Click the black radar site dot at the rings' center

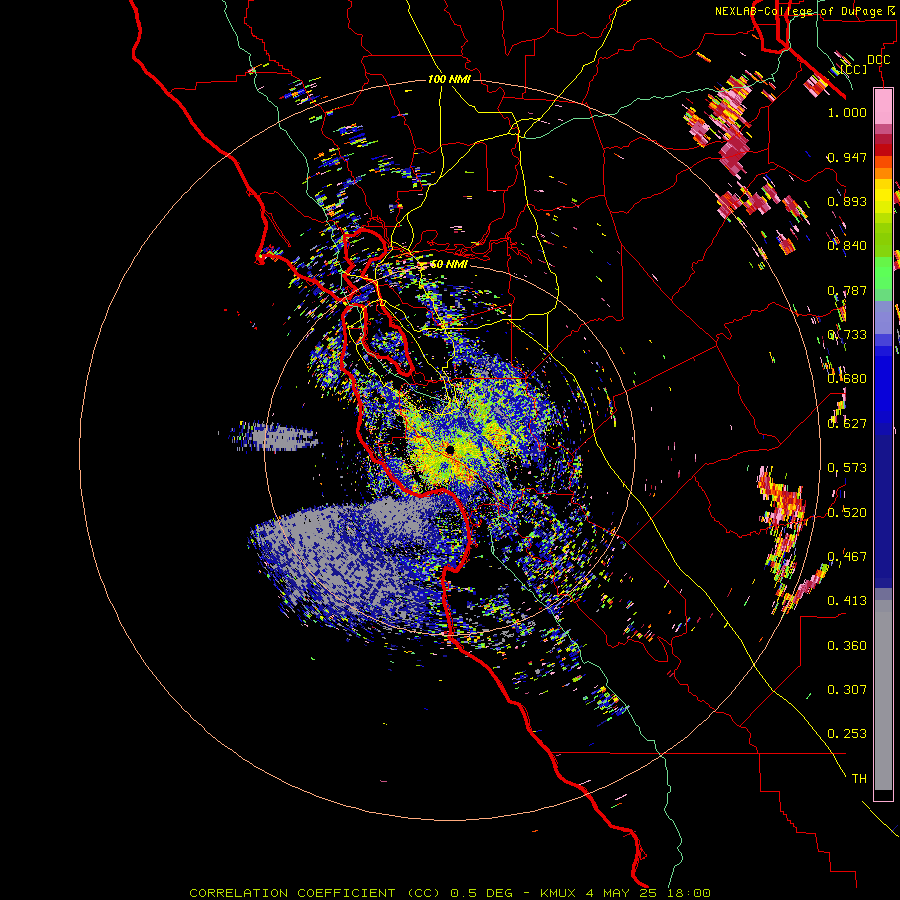pos(450,449)
